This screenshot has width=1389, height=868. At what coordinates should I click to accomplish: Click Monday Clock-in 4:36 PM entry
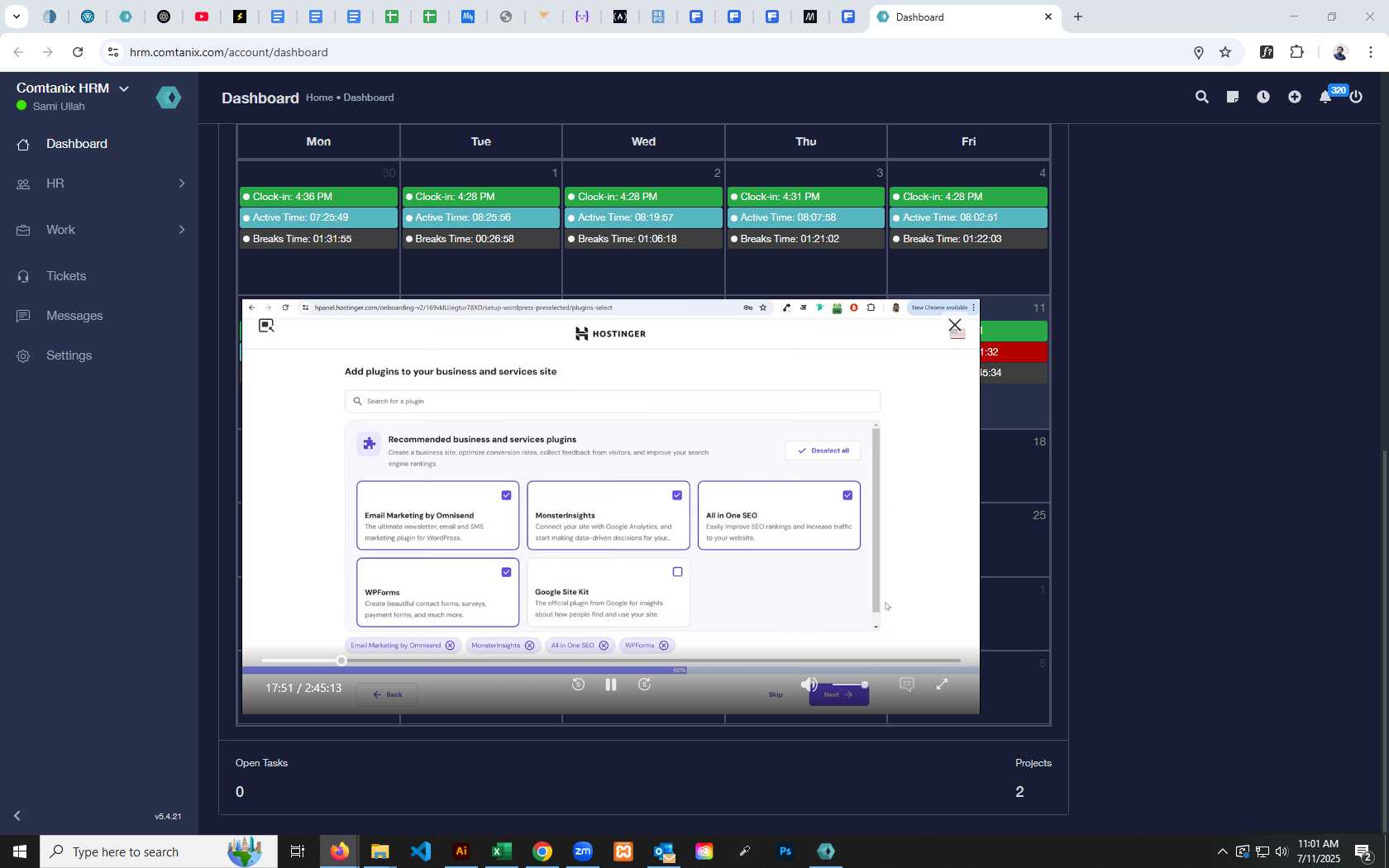[318, 197]
